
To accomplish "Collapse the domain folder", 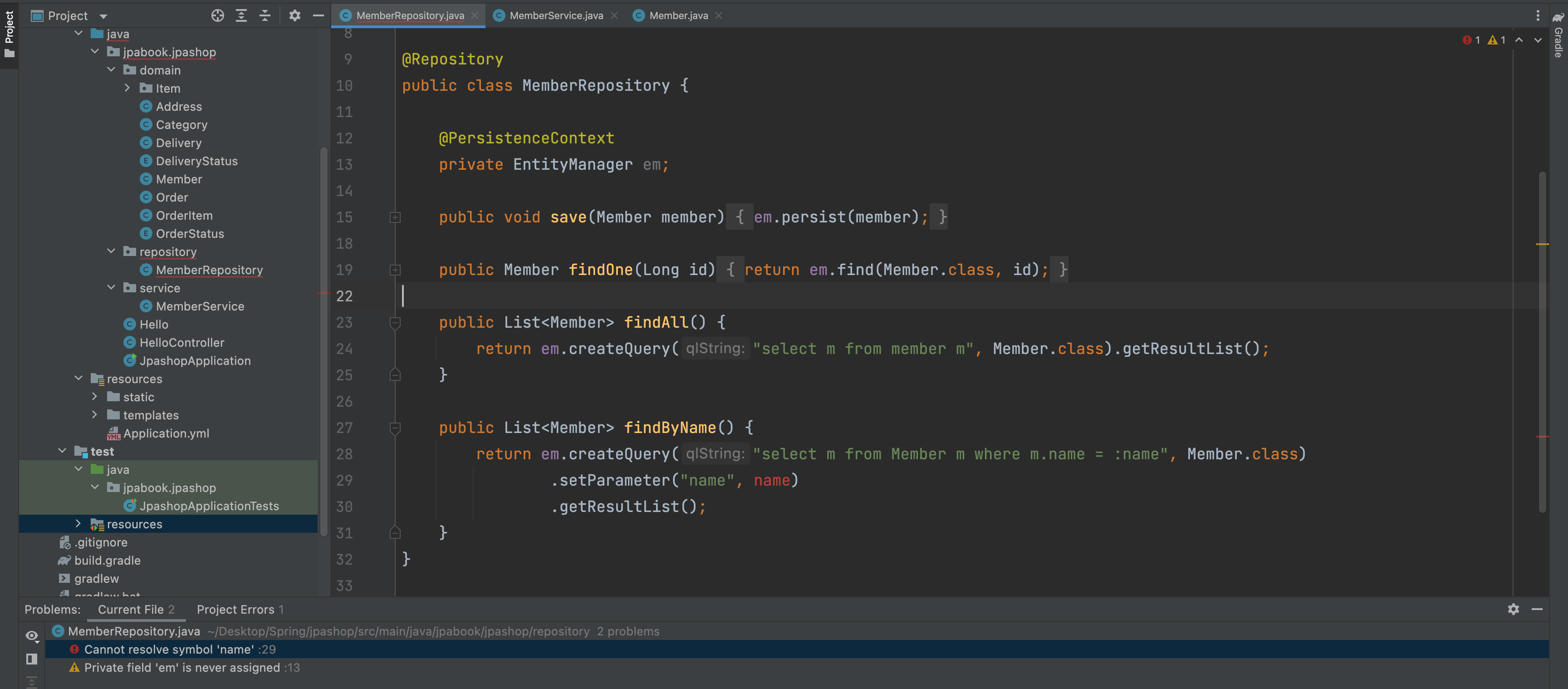I will point(112,70).
